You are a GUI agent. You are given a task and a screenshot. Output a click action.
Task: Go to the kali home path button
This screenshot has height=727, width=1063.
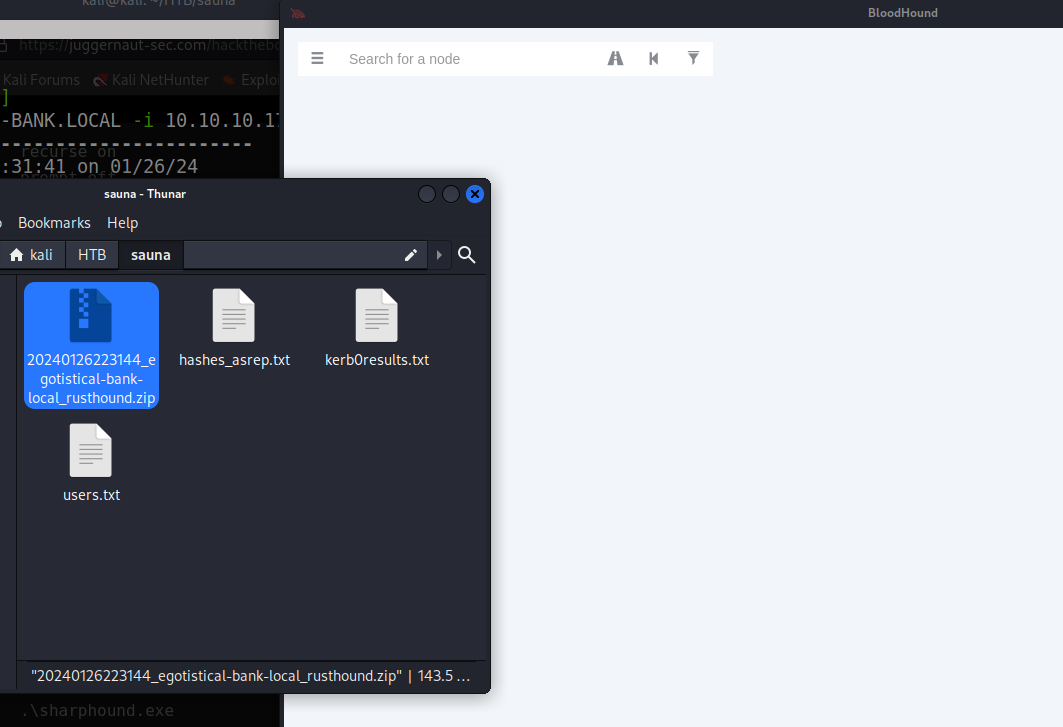click(x=32, y=255)
